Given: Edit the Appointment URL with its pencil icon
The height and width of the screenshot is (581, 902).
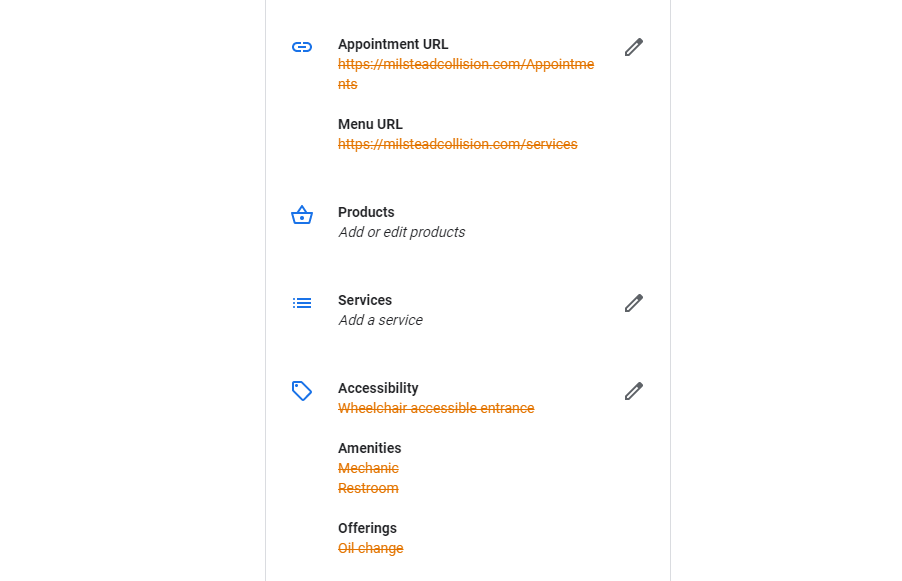Looking at the screenshot, I should [633, 47].
